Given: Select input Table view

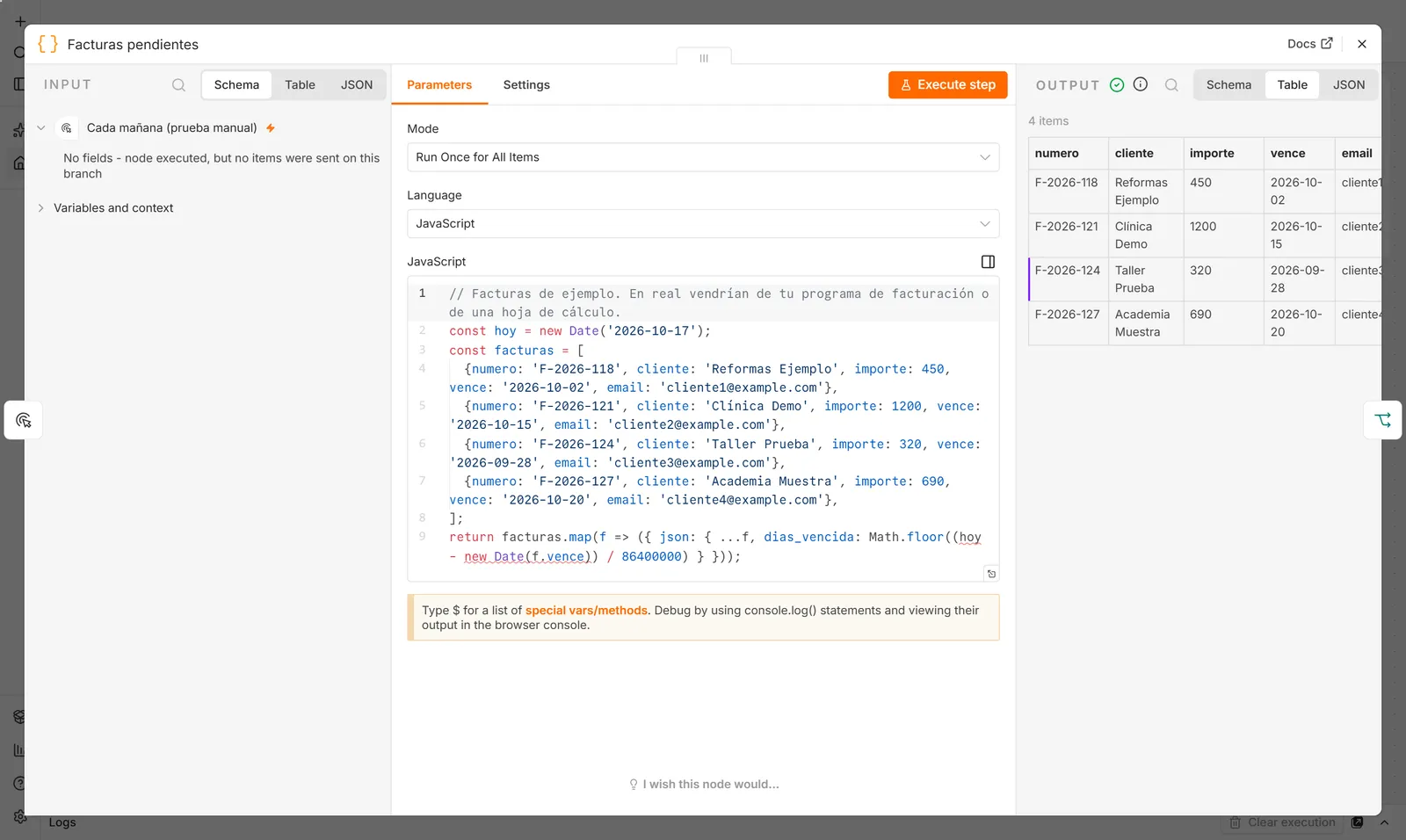Looking at the screenshot, I should [300, 85].
